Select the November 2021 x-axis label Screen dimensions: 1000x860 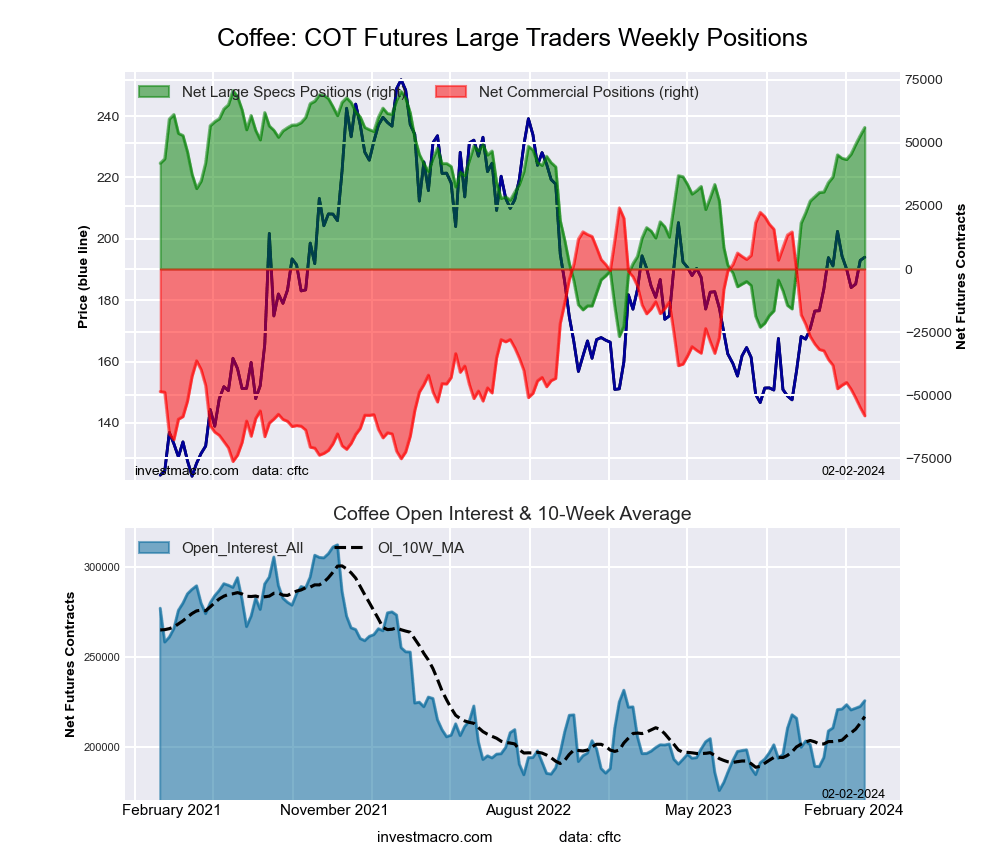334,810
